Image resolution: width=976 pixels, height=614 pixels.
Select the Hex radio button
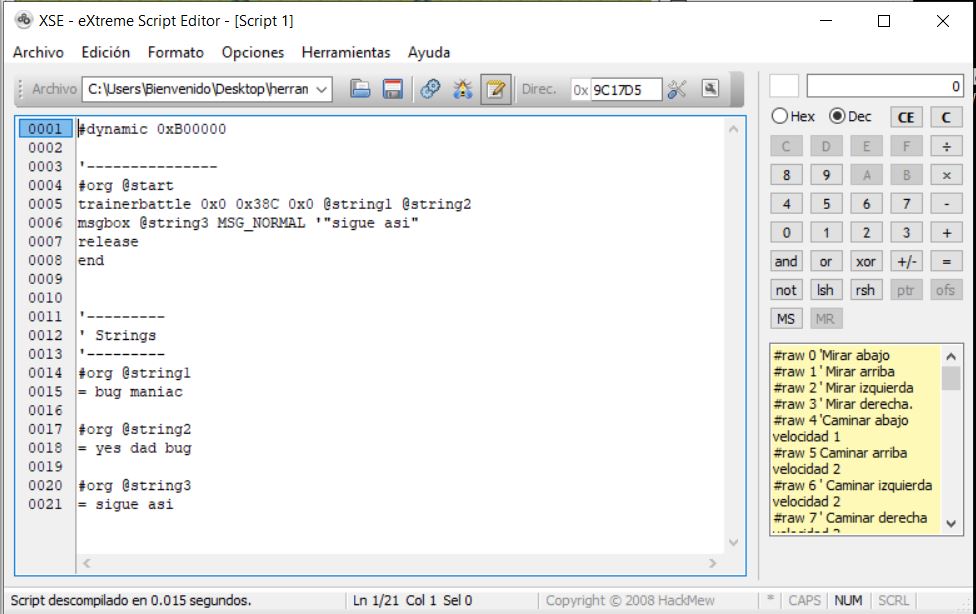click(780, 116)
